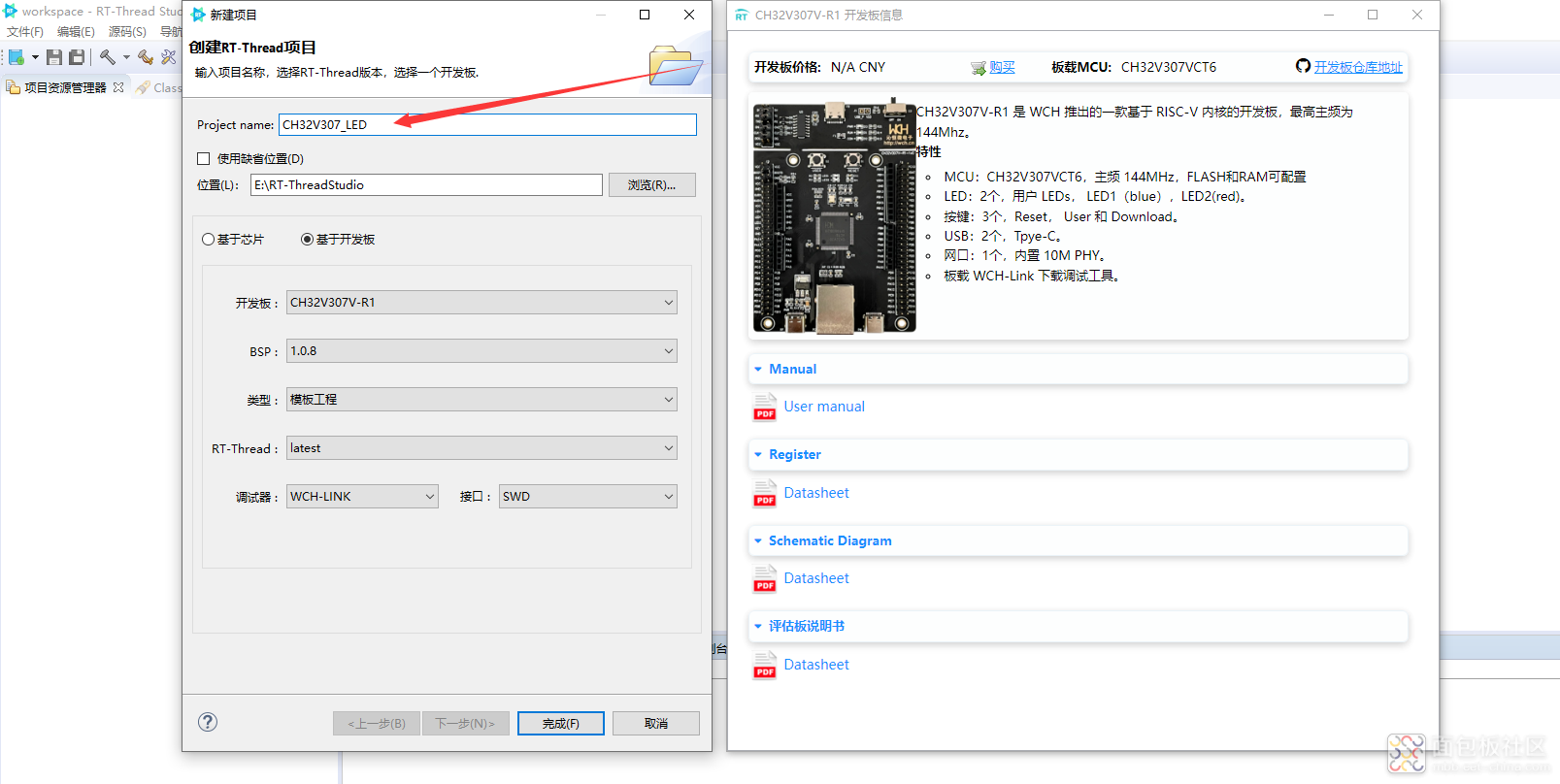The width and height of the screenshot is (1560, 784).
Task: Click the 板载MCU value CH32V307VCT6
Action: click(1169, 67)
